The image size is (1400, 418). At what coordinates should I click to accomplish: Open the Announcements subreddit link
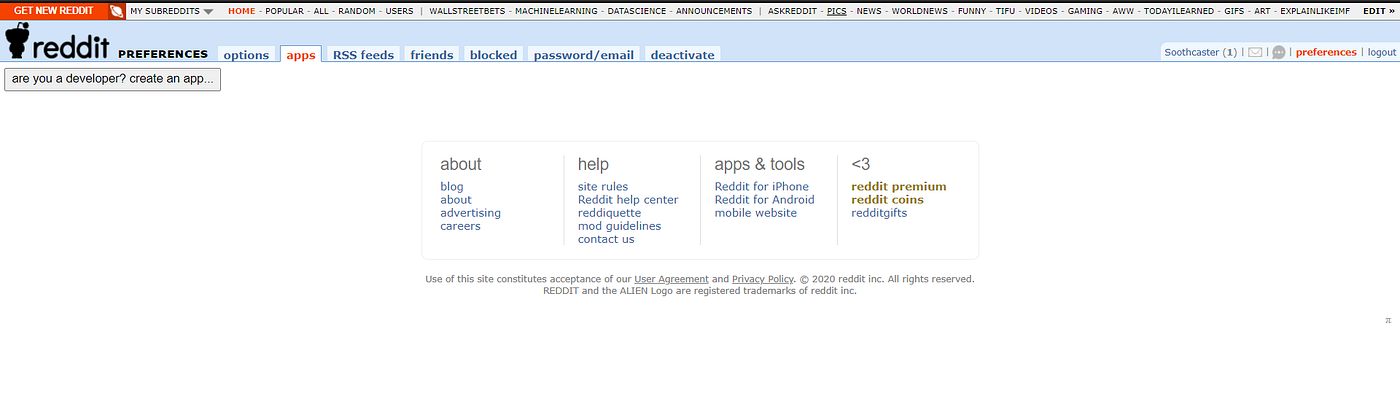tap(714, 11)
